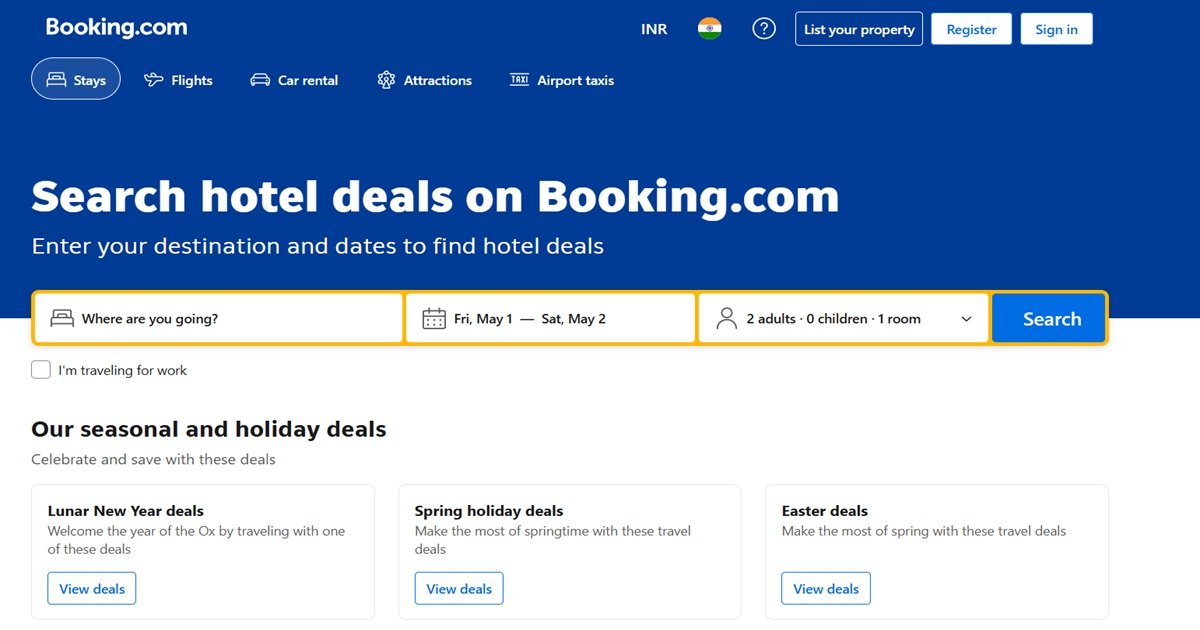Screen dimensions: 1200x630
Task: Switch to the Airport taxis tab
Action: point(562,80)
